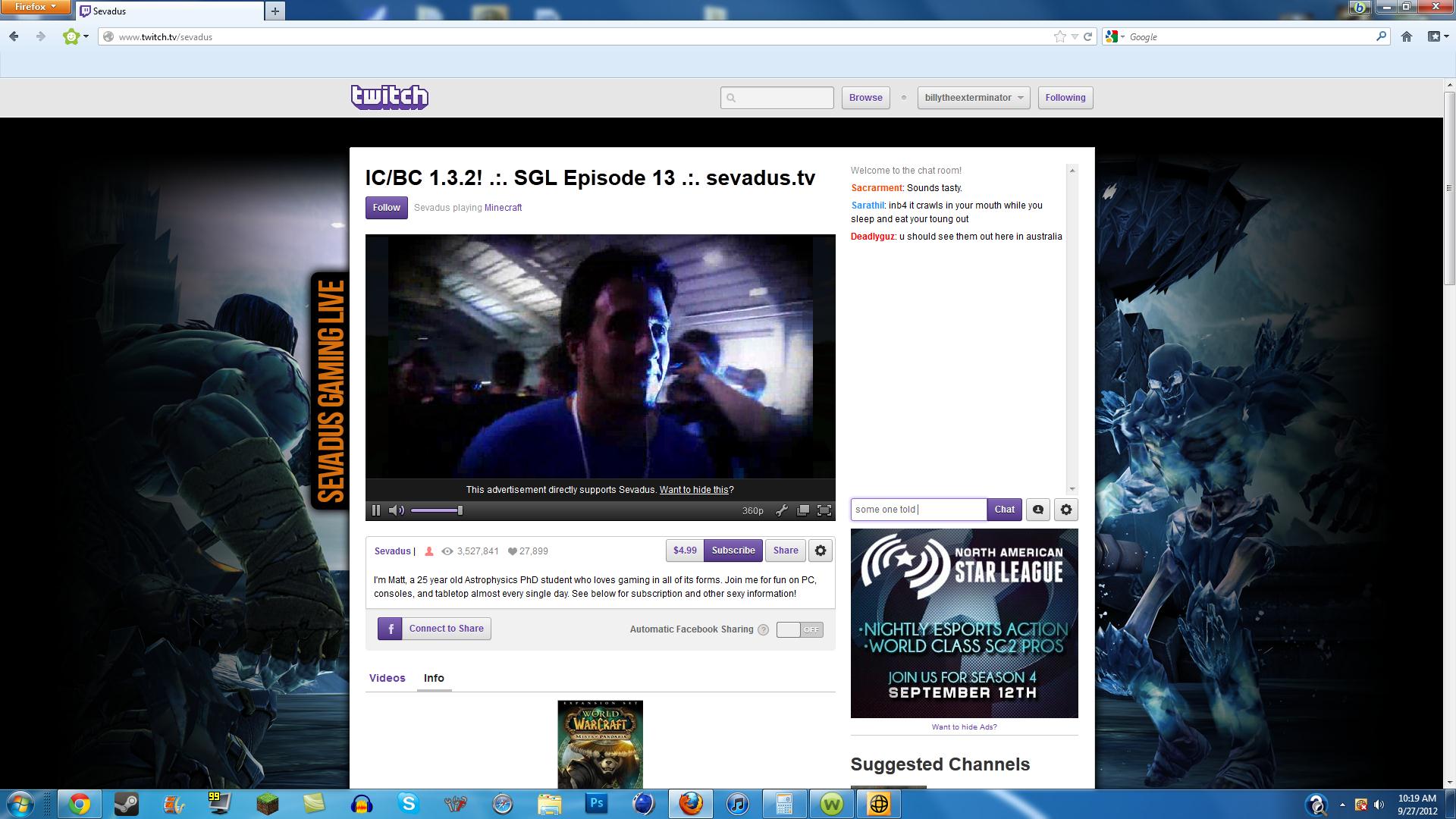The image size is (1456, 819).
Task: Click 'Want to hide Ads?' link
Action: (965, 727)
